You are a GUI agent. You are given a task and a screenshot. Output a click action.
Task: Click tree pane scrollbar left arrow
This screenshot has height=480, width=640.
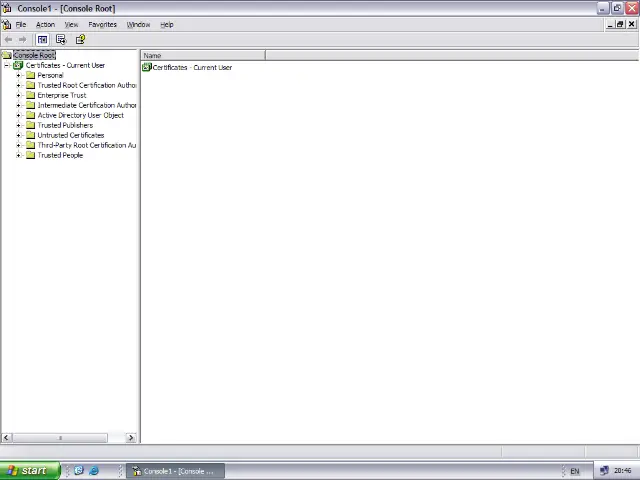(x=6, y=438)
